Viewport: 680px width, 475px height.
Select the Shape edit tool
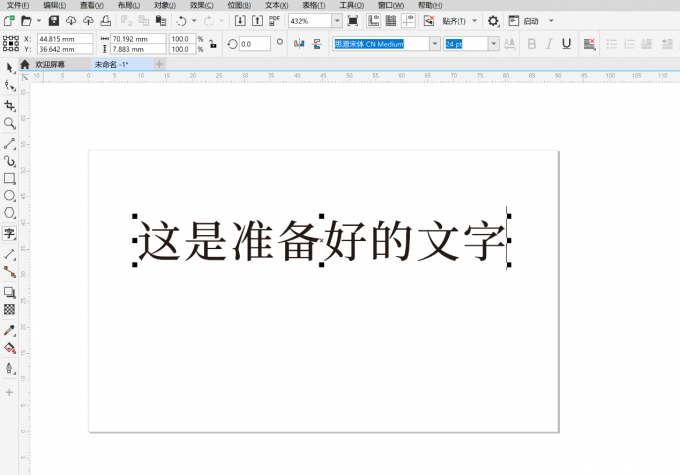click(x=10, y=85)
